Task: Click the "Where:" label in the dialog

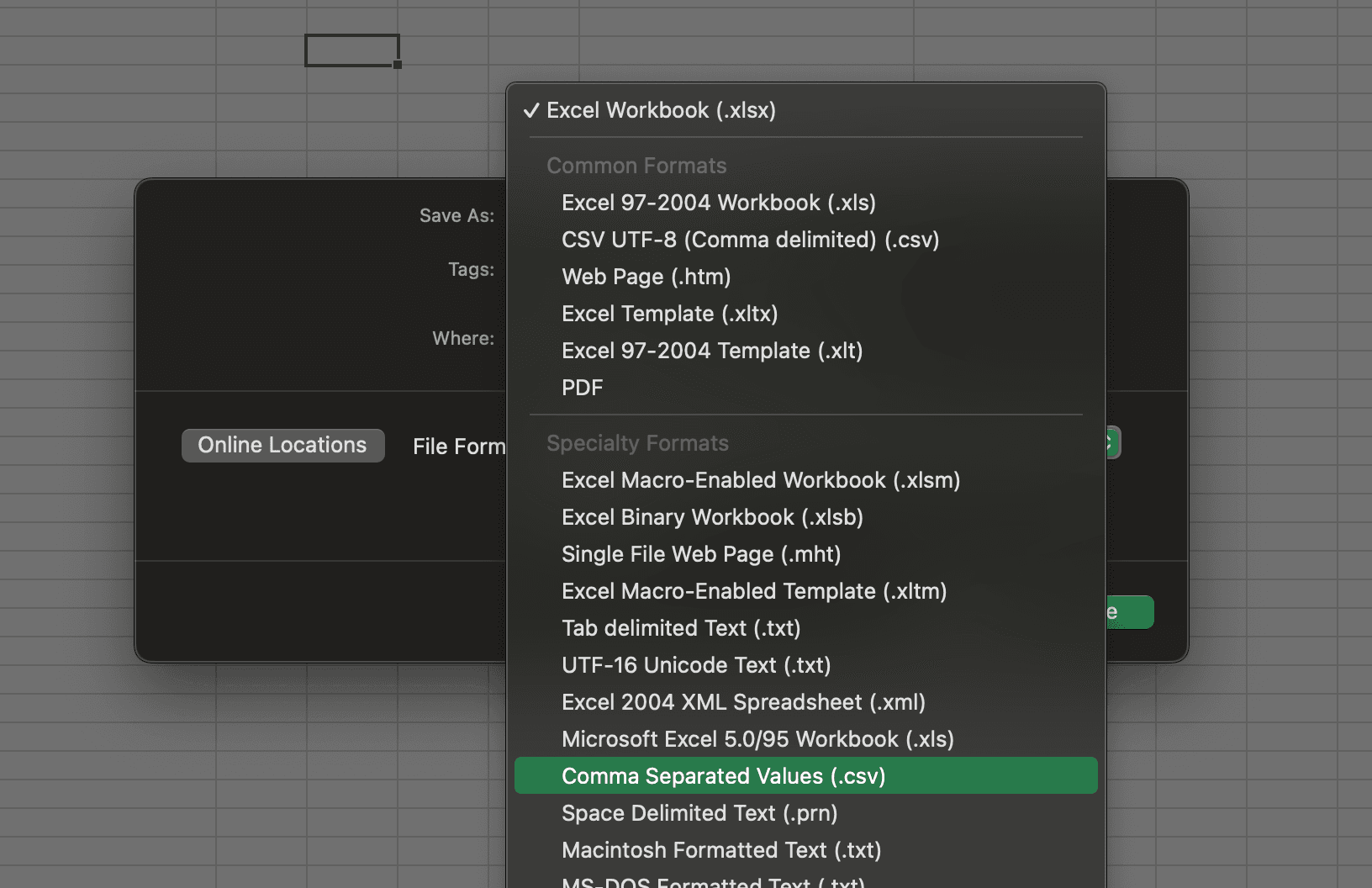Action: 463,339
